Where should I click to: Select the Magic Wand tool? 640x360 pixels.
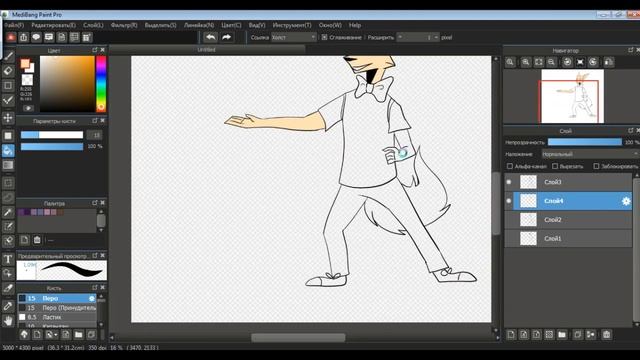(x=8, y=212)
